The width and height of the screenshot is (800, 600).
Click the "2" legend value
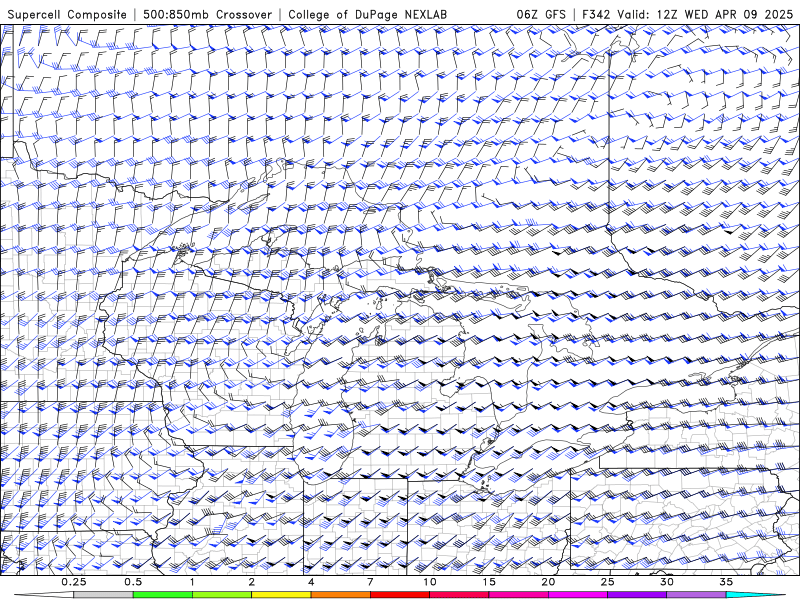[x=252, y=582]
